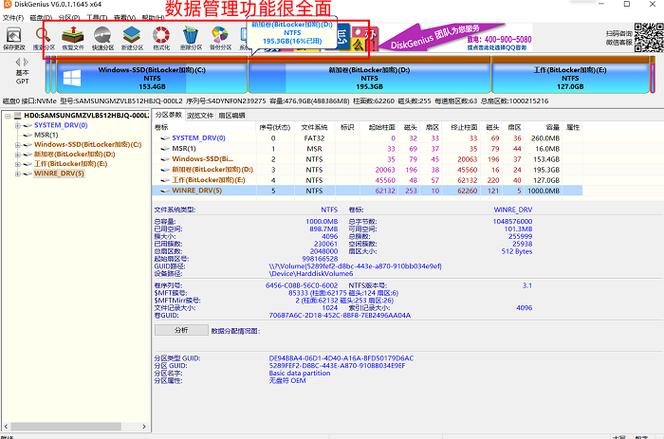Select SYSTEM_DRV(0) in the disk tree
This screenshot has height=439, width=664.
click(x=61, y=125)
